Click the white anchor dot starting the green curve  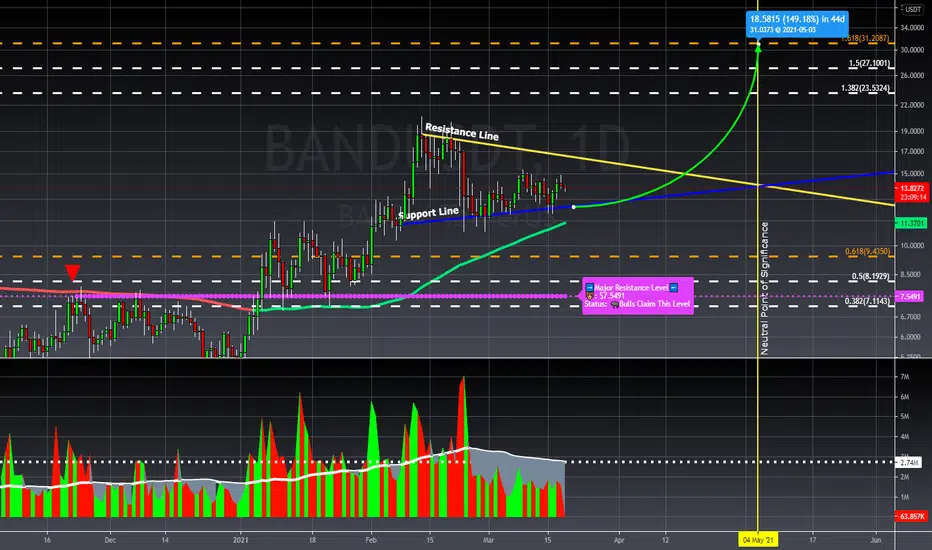(x=574, y=207)
